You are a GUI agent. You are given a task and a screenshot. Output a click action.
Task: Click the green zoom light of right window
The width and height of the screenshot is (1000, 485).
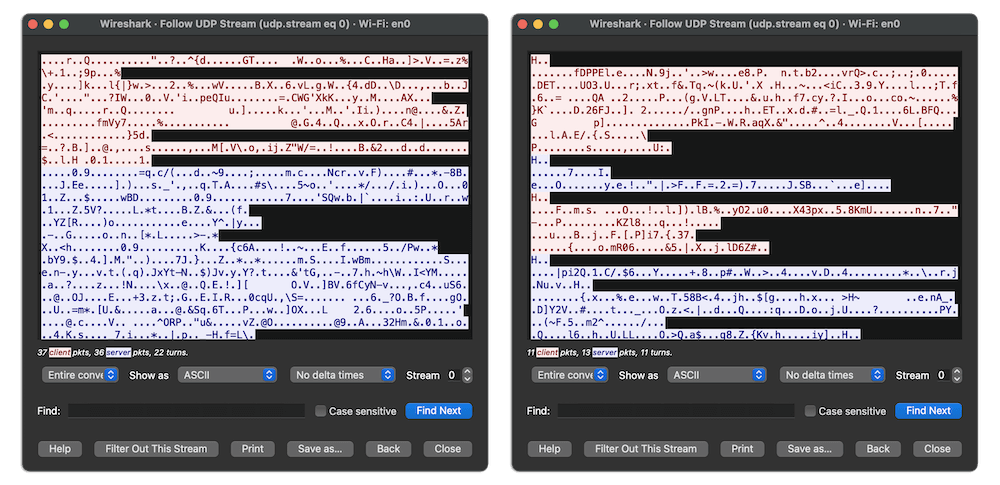pyautogui.click(x=554, y=24)
